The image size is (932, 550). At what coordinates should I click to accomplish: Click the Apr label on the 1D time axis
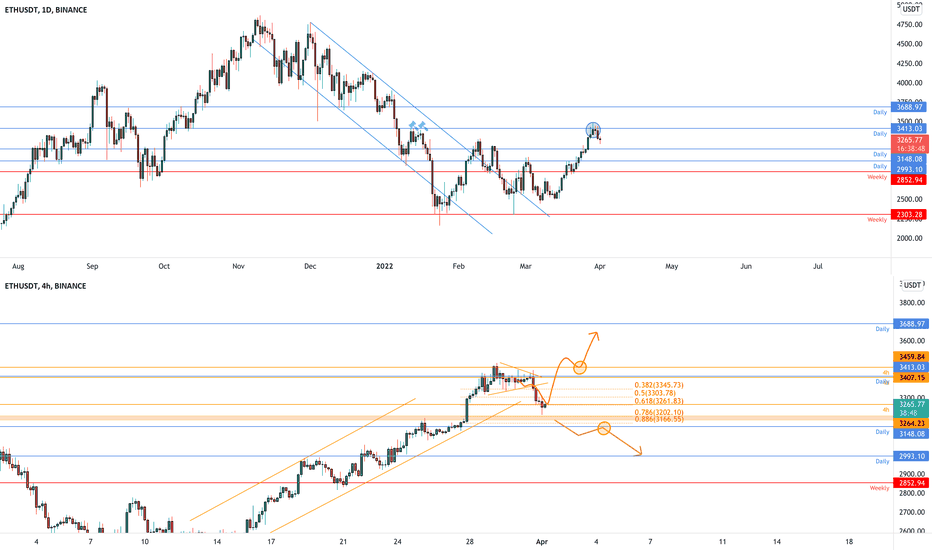click(x=600, y=266)
